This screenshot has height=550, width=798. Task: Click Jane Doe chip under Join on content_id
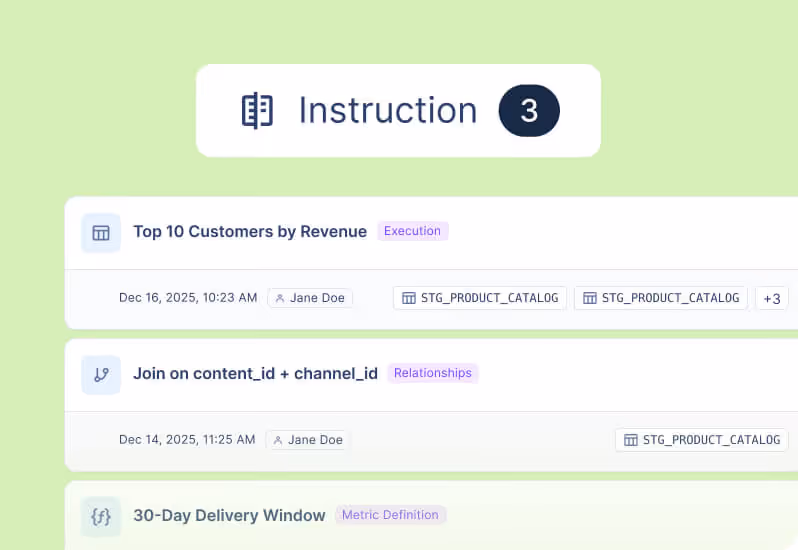click(308, 440)
